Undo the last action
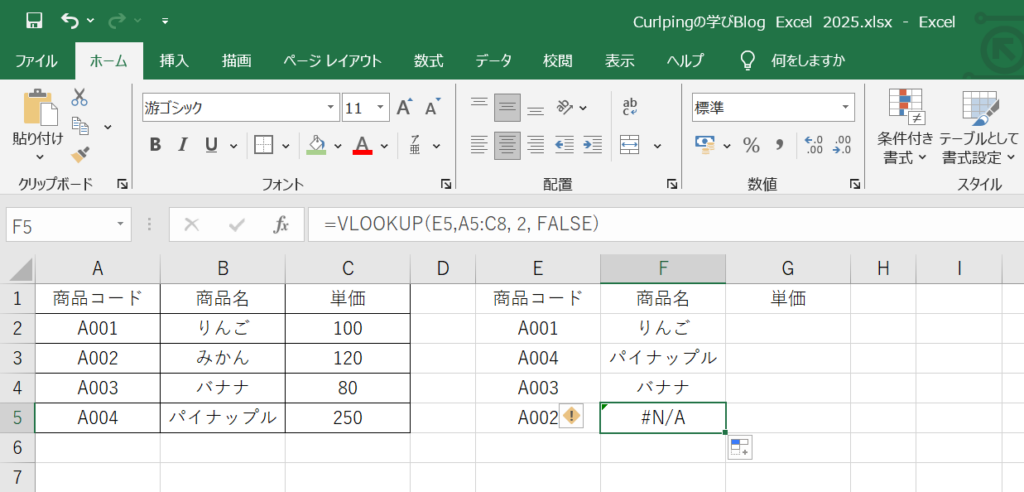 pyautogui.click(x=69, y=20)
